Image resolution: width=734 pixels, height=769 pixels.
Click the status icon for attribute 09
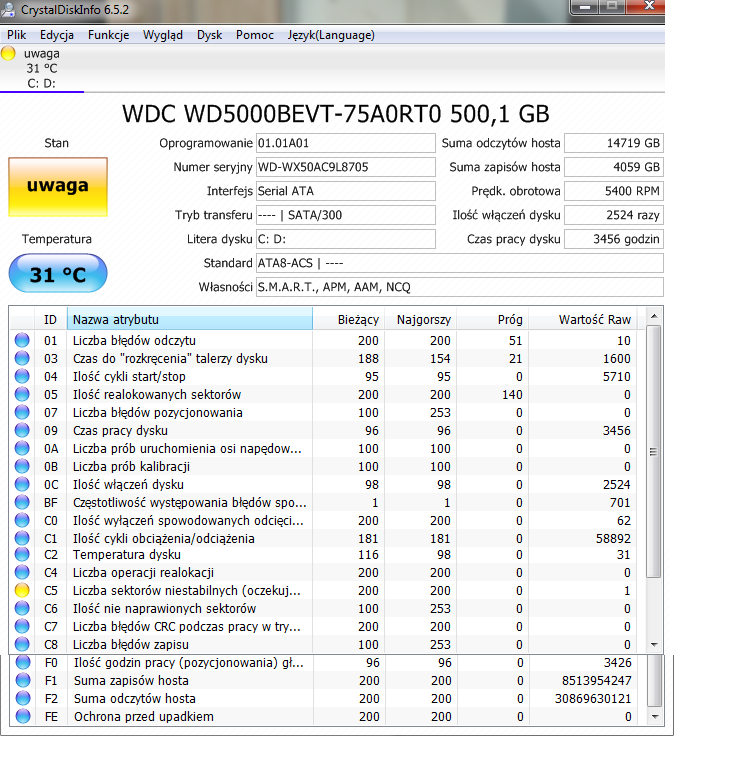[x=22, y=431]
